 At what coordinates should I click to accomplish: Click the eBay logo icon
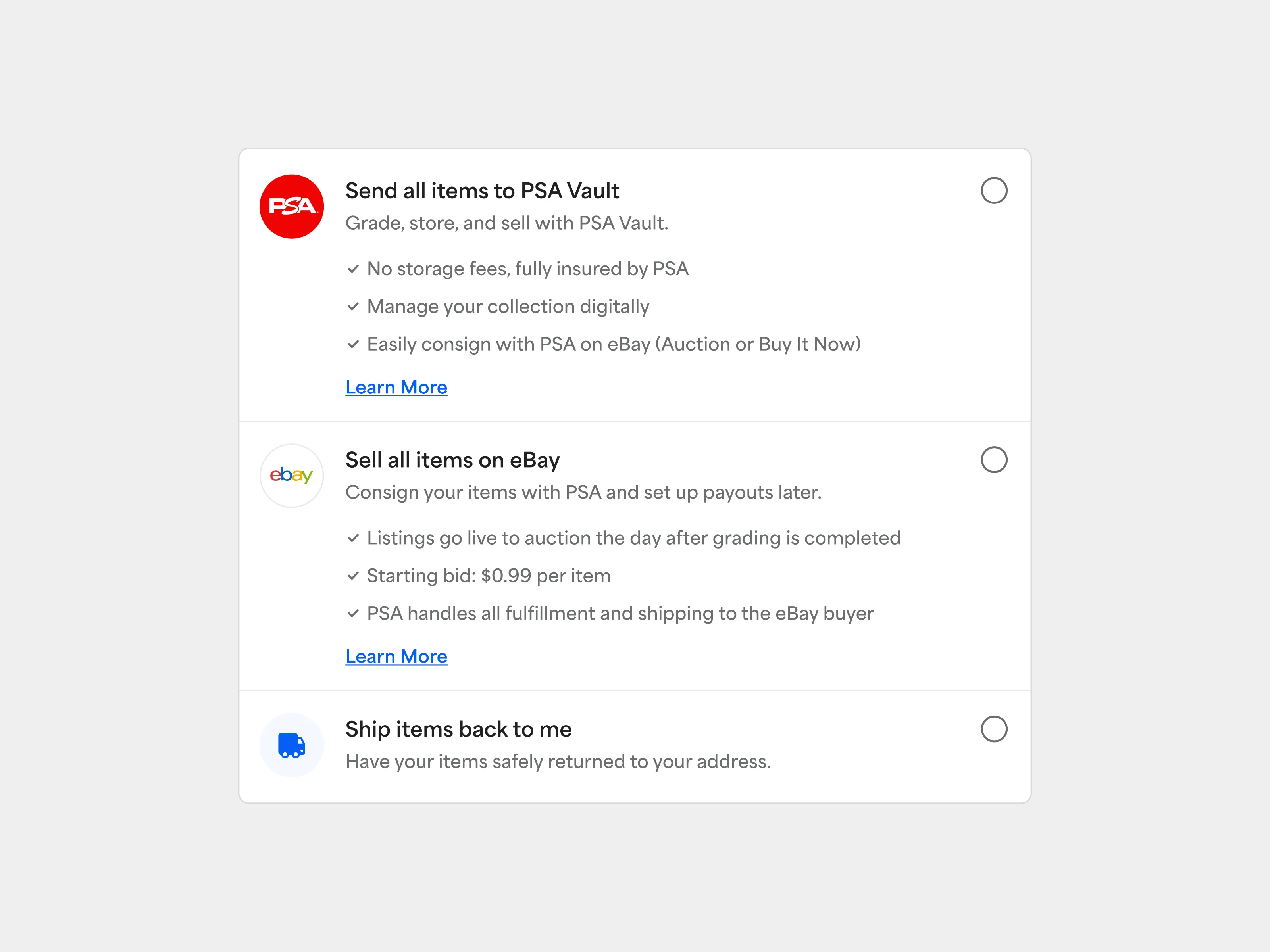click(292, 476)
